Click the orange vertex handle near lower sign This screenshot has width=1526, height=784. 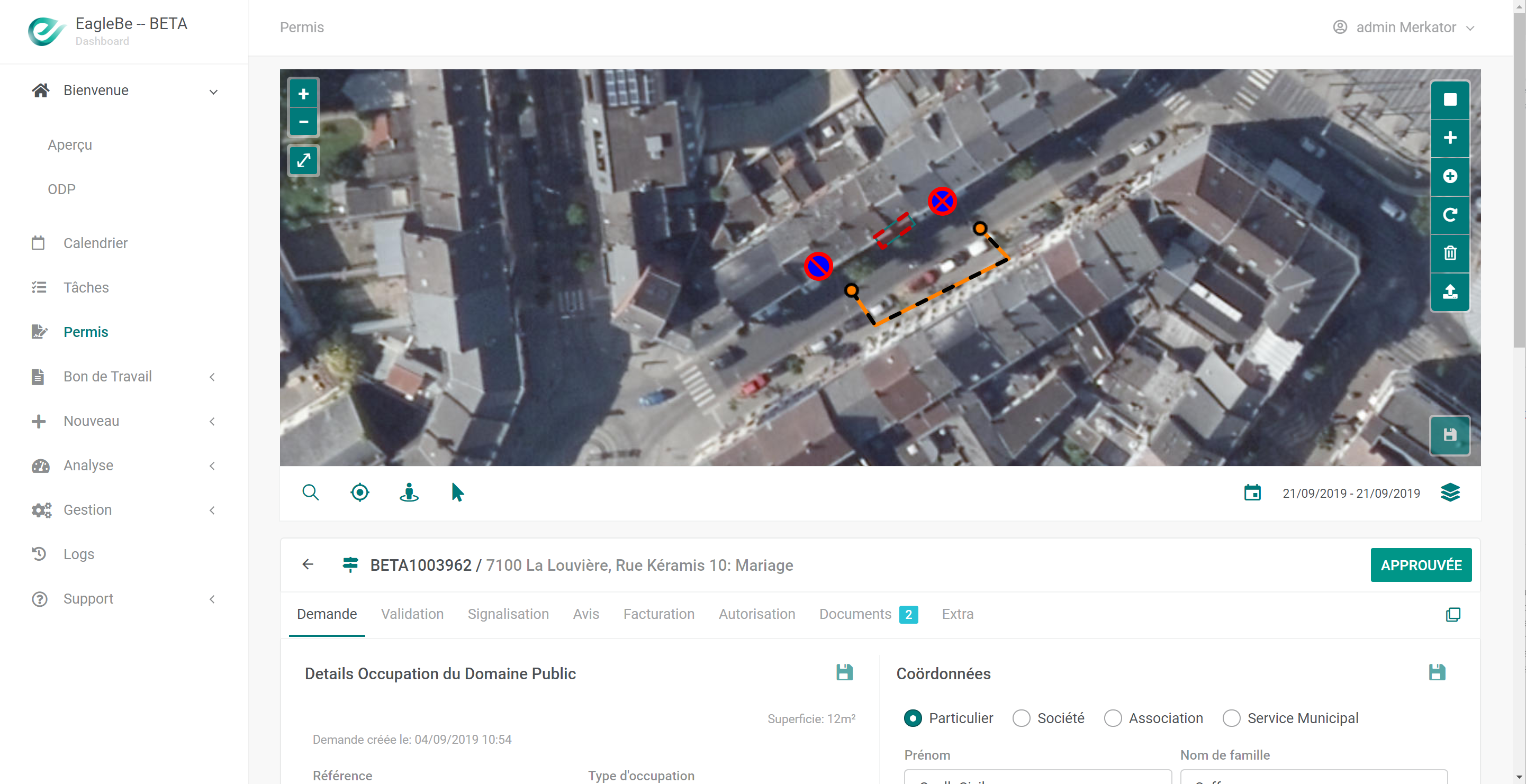(851, 291)
